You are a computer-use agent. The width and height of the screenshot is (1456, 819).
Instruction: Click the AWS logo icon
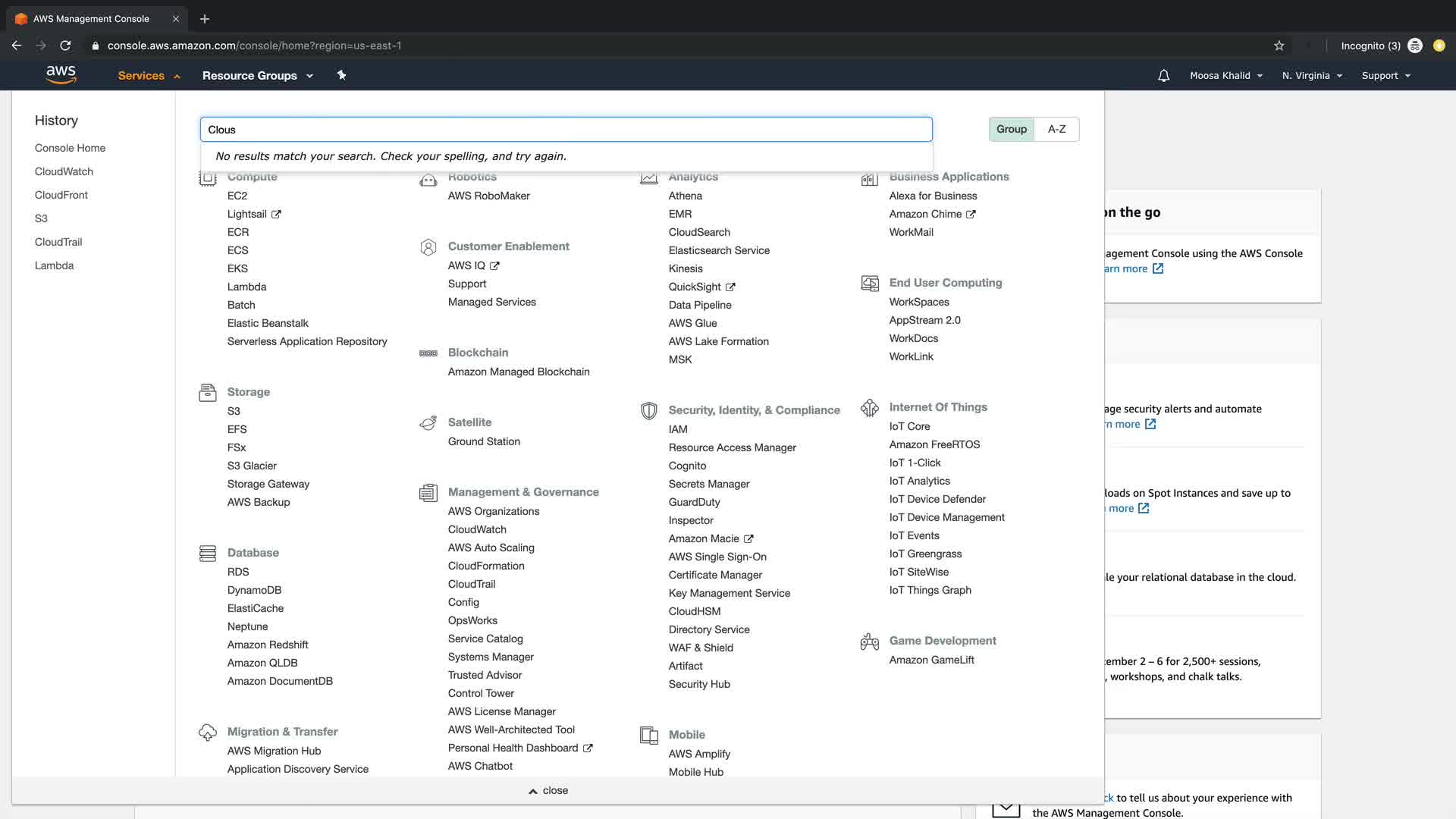(x=61, y=74)
